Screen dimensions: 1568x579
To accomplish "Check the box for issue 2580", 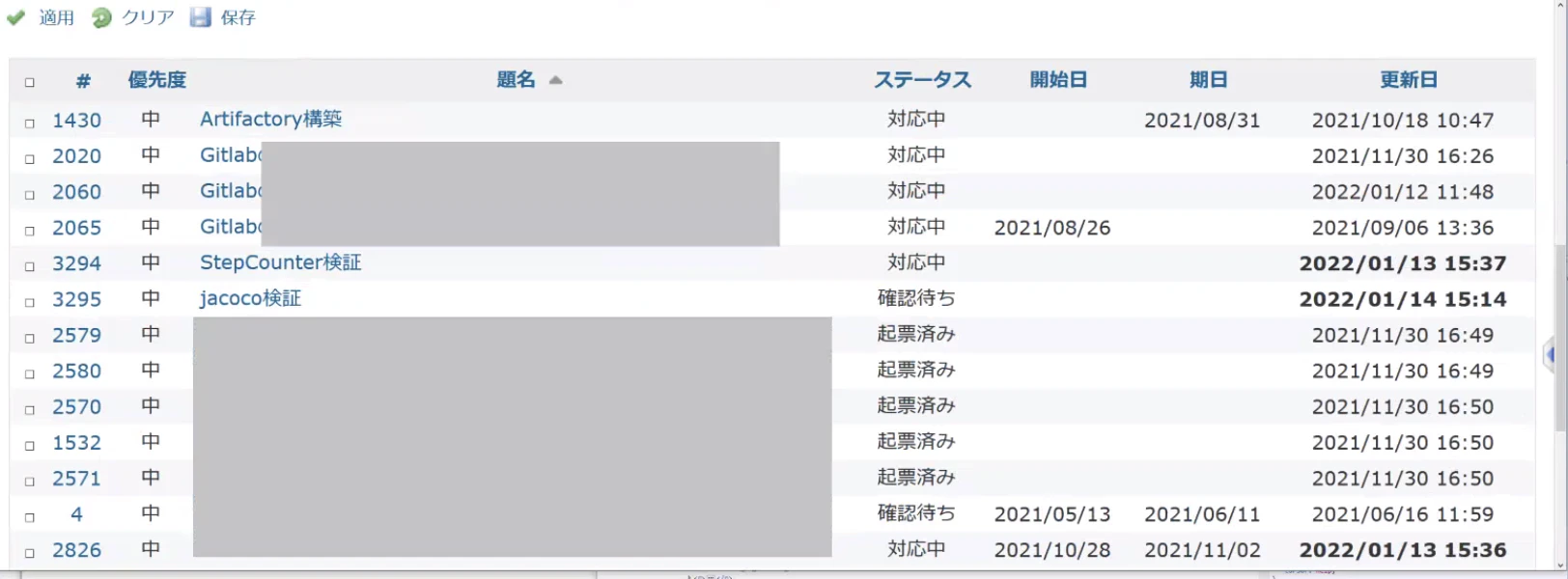I will [29, 373].
